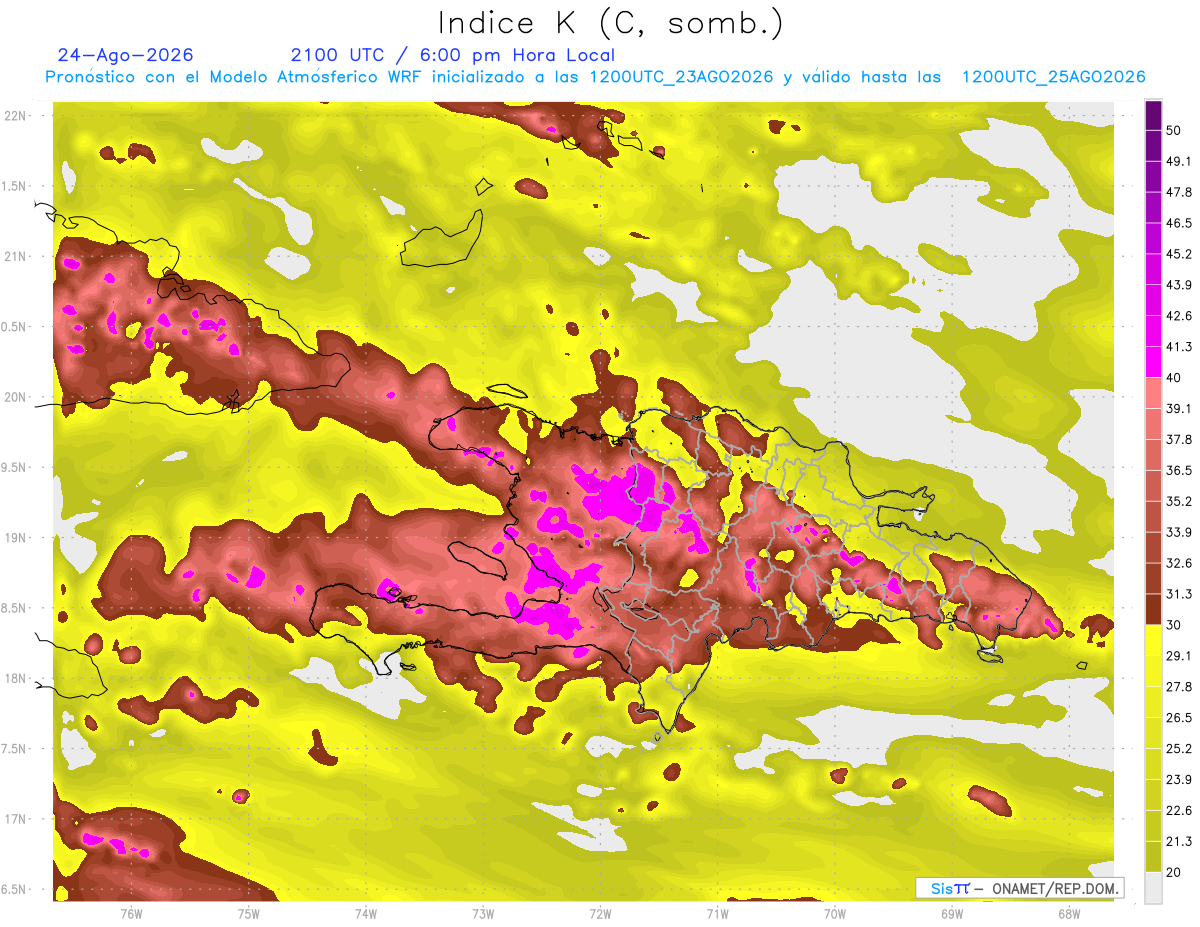Screen dimensions: 1200x927
Task: Pick the bright yellow swatch between 29.1 and 30
Action: [1153, 640]
